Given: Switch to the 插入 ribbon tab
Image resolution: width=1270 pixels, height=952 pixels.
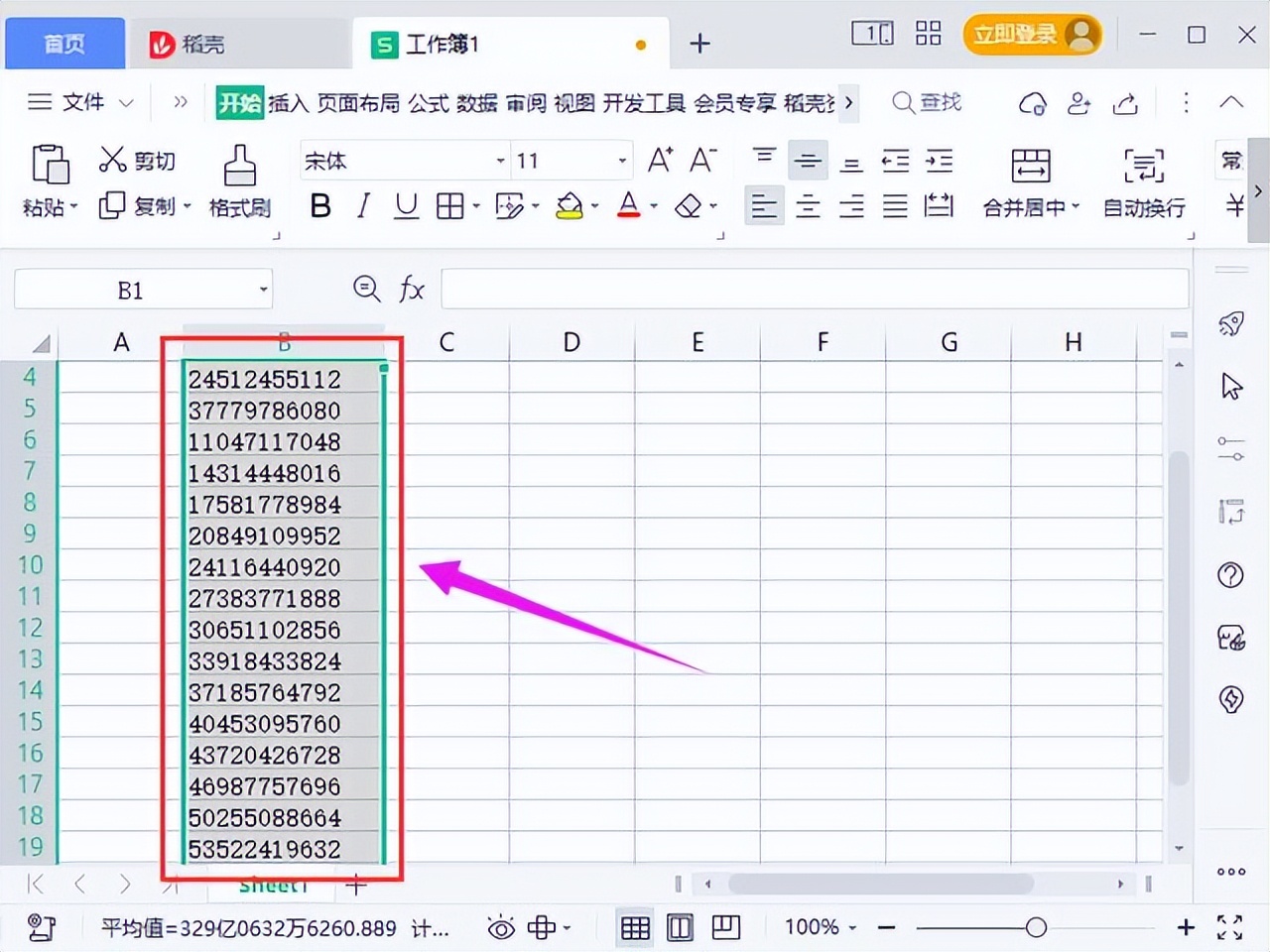Looking at the screenshot, I should pos(288,102).
